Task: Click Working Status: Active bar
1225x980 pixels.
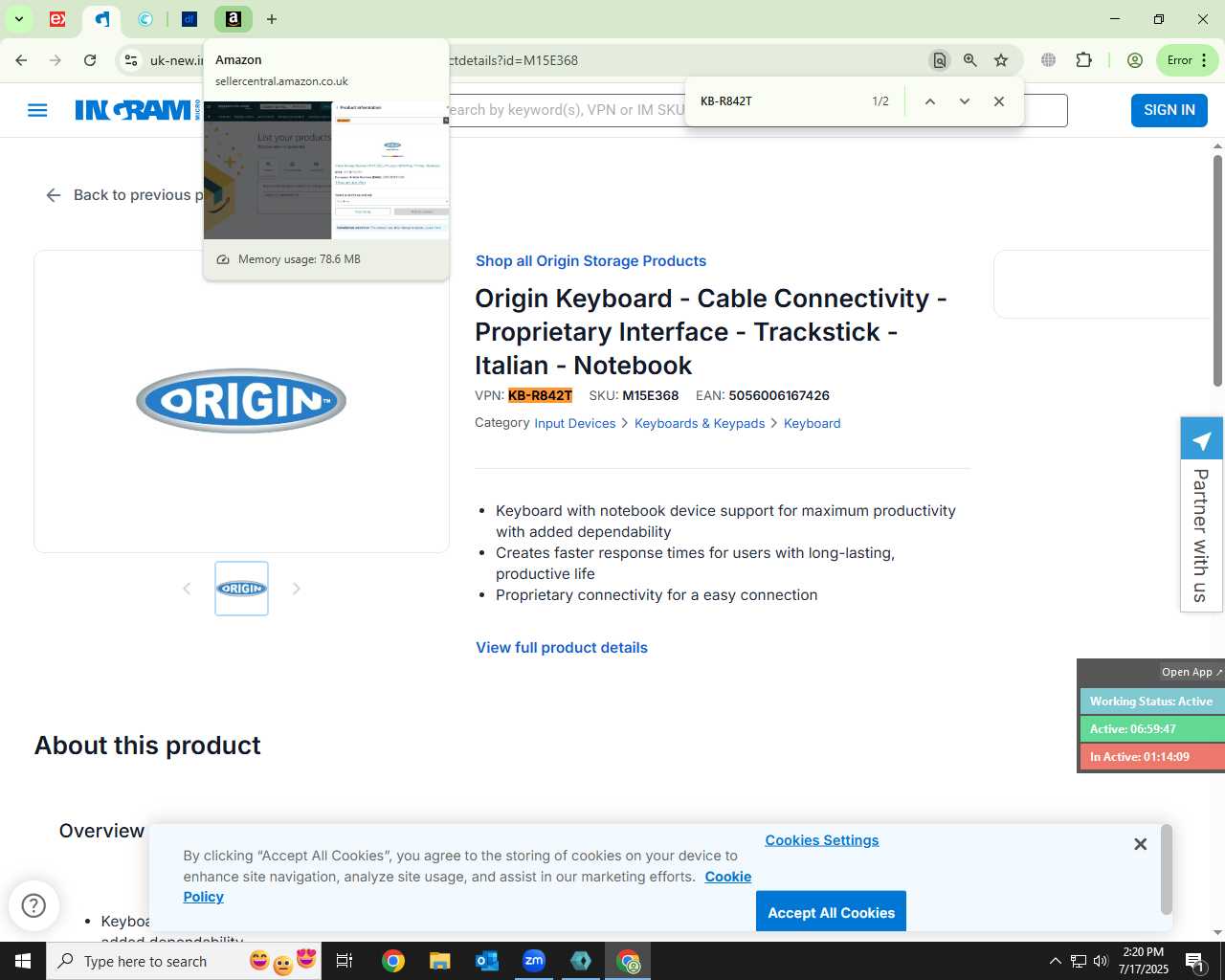Action: click(1151, 702)
